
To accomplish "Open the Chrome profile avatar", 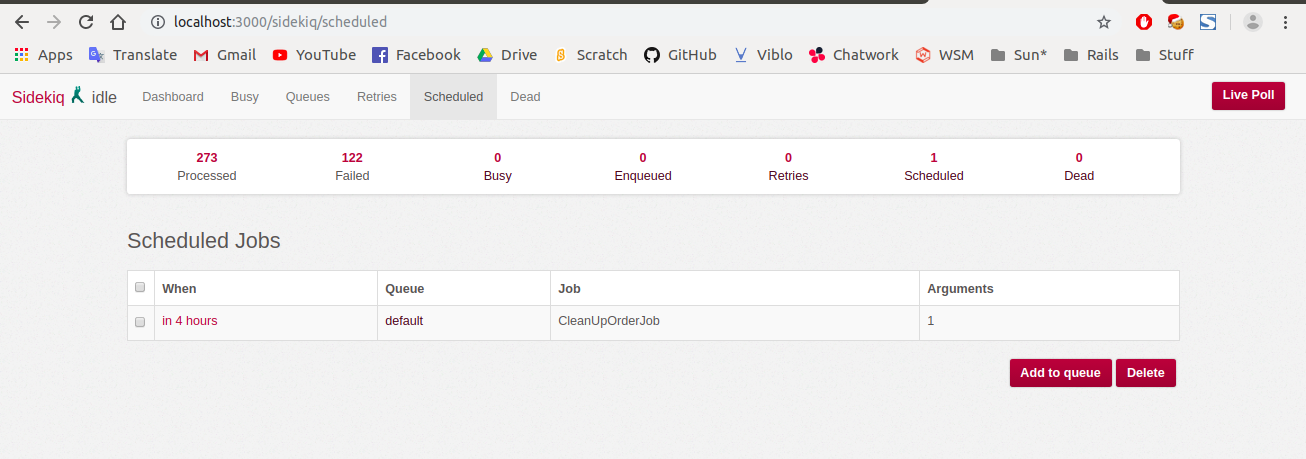I will pos(1253,22).
